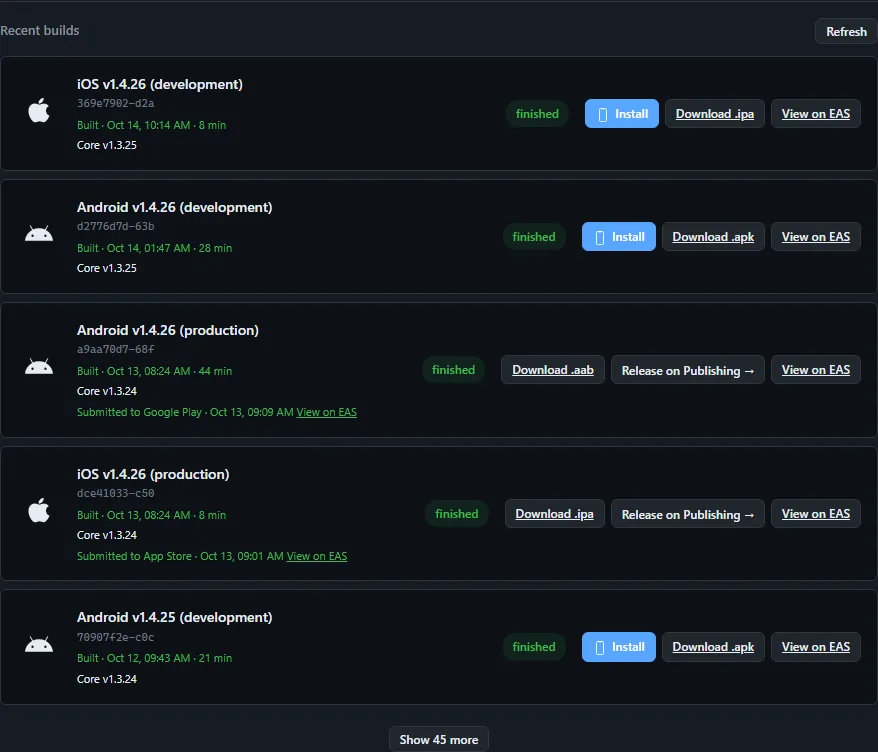Viewport: 878px width, 752px height.
Task: Click Apple icon of iOS v1.4.26 development build
Action: coord(39,110)
